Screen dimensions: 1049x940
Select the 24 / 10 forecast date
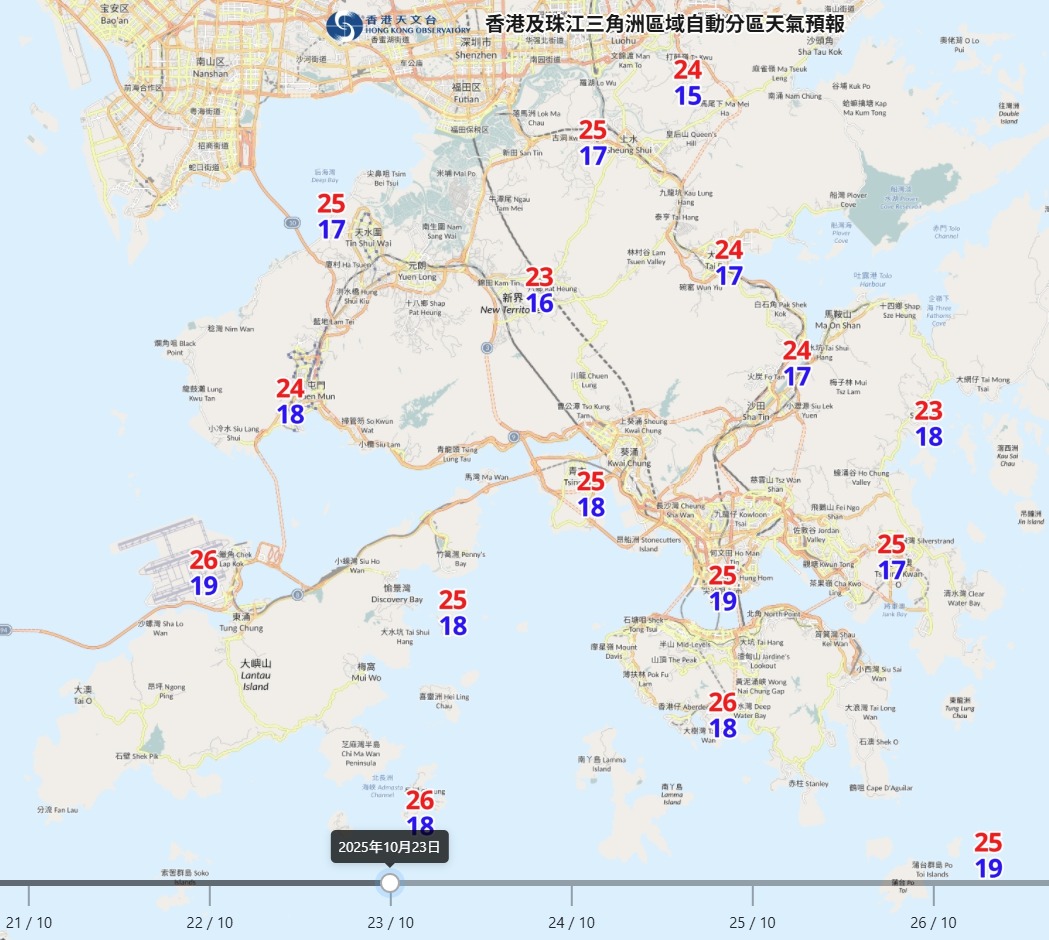pos(571,922)
